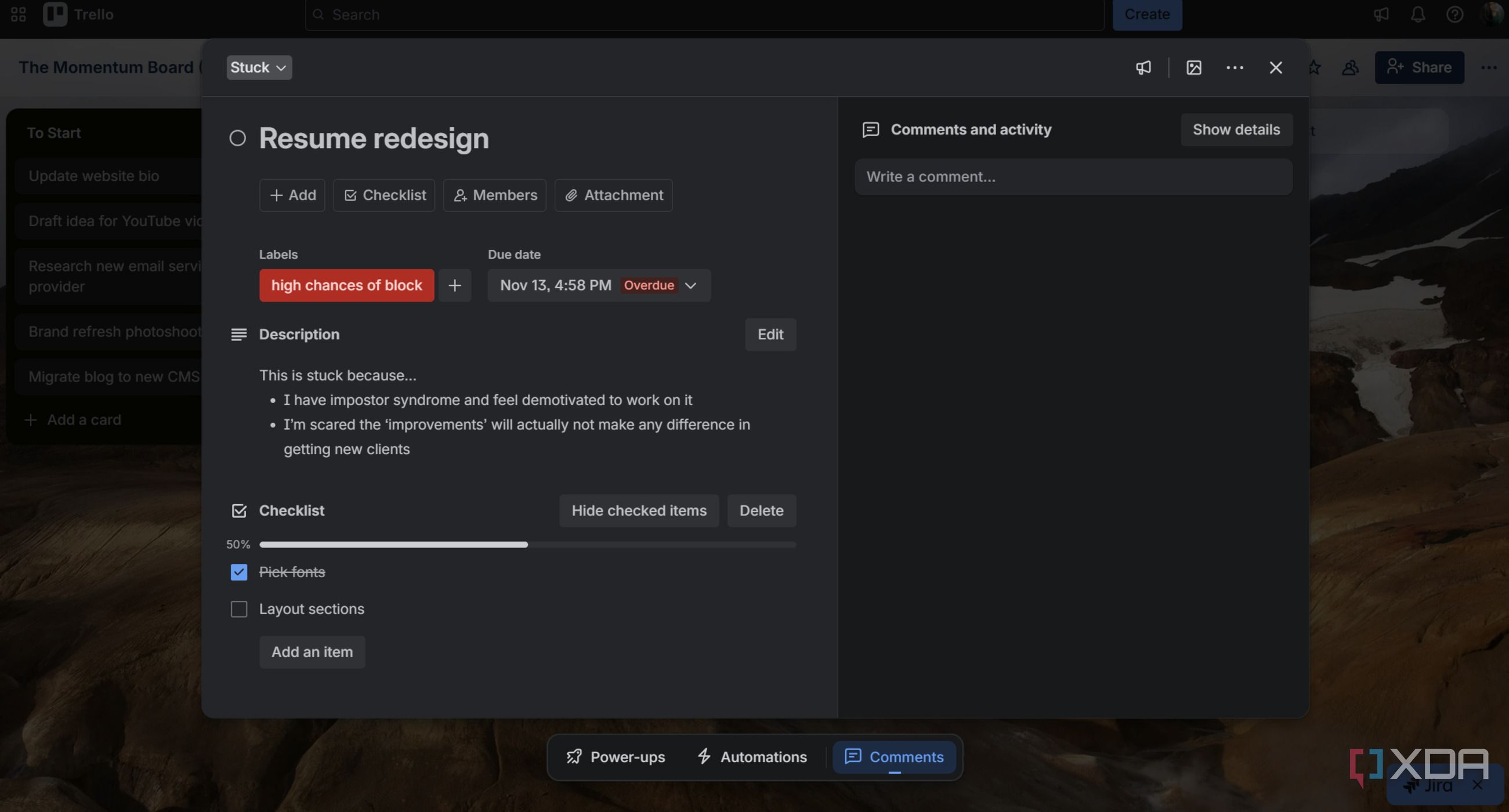
Task: Switch to the Power-ups tab
Action: (615, 757)
